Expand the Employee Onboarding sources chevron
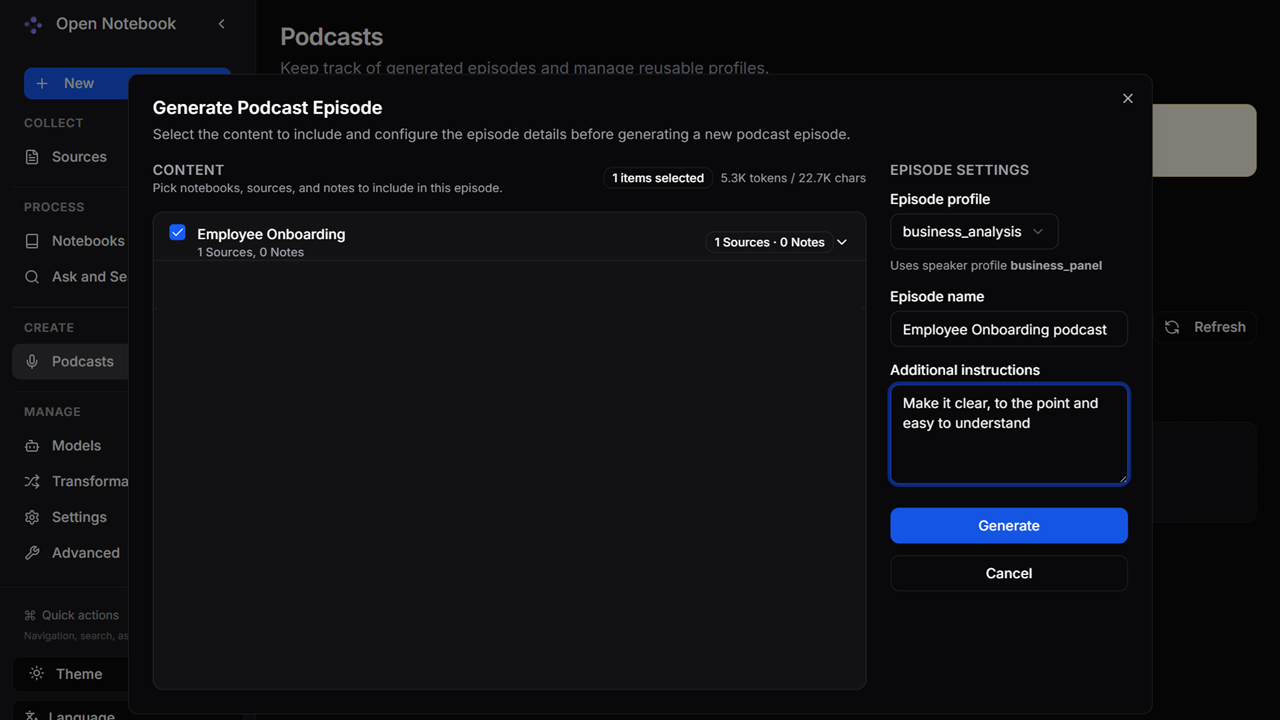Image resolution: width=1280 pixels, height=720 pixels. pos(842,242)
